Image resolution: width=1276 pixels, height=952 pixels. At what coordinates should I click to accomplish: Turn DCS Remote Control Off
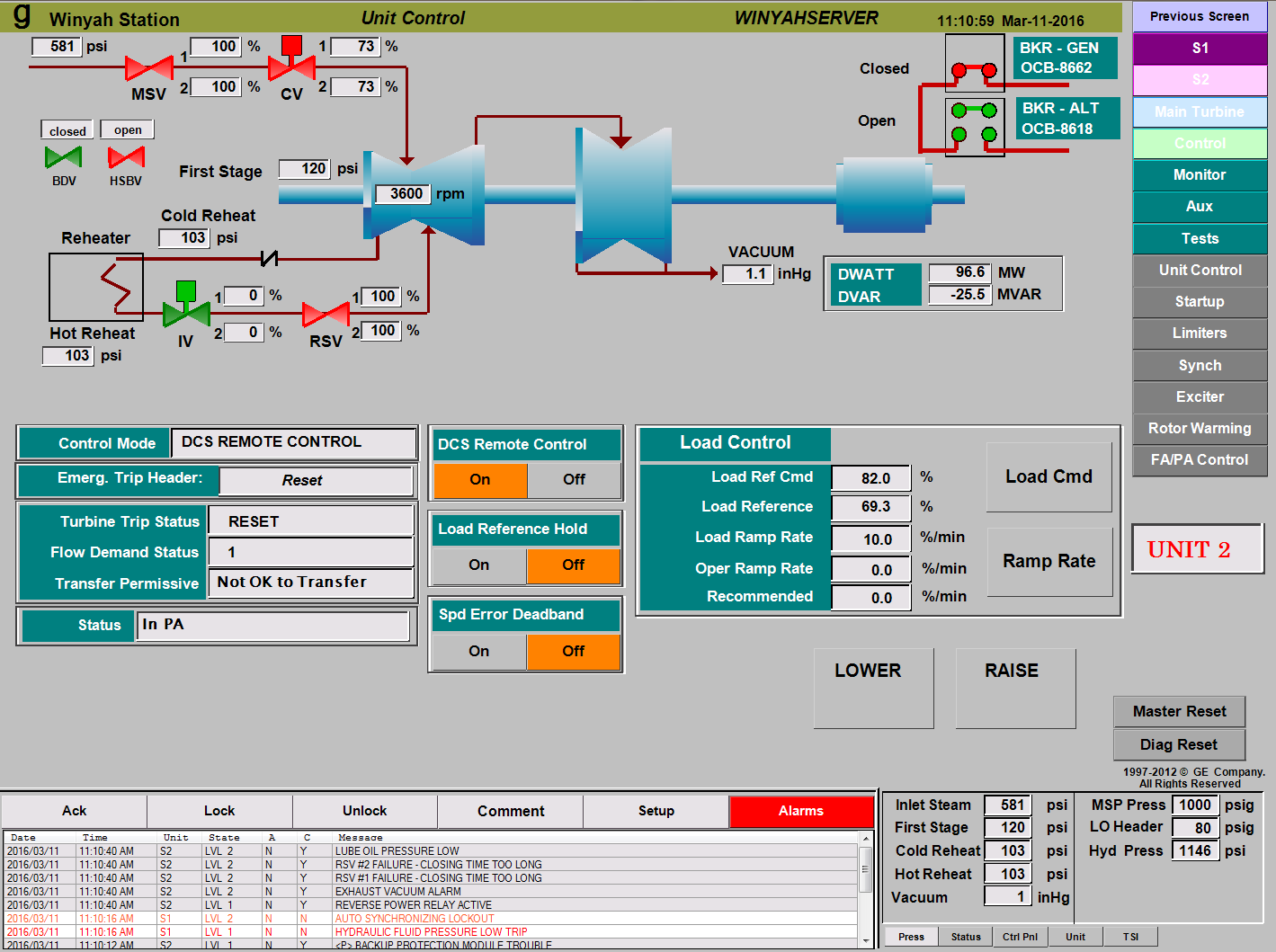(x=574, y=480)
